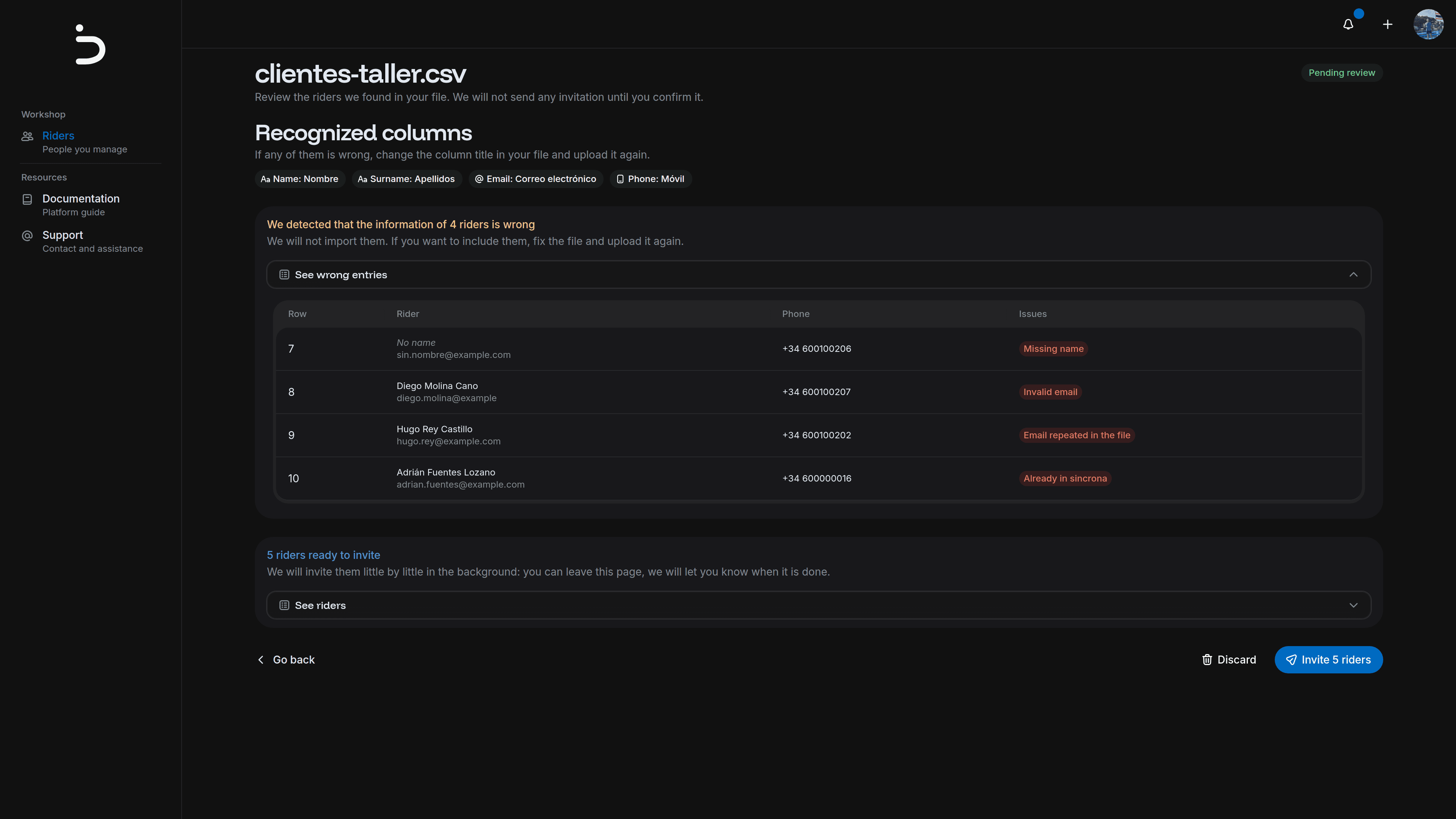Click the Phone: Móvil chip
The width and height of the screenshot is (1456, 819).
650,179
